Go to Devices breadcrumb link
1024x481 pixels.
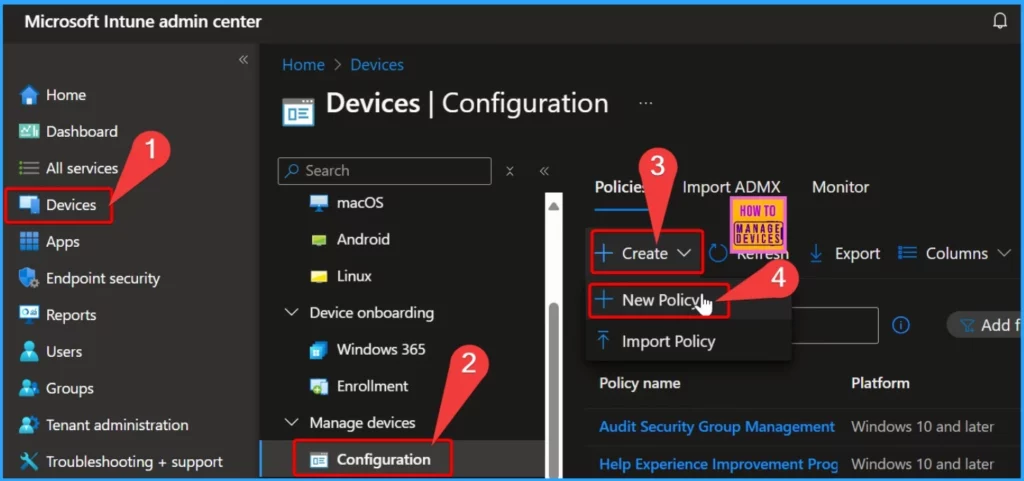coord(377,65)
